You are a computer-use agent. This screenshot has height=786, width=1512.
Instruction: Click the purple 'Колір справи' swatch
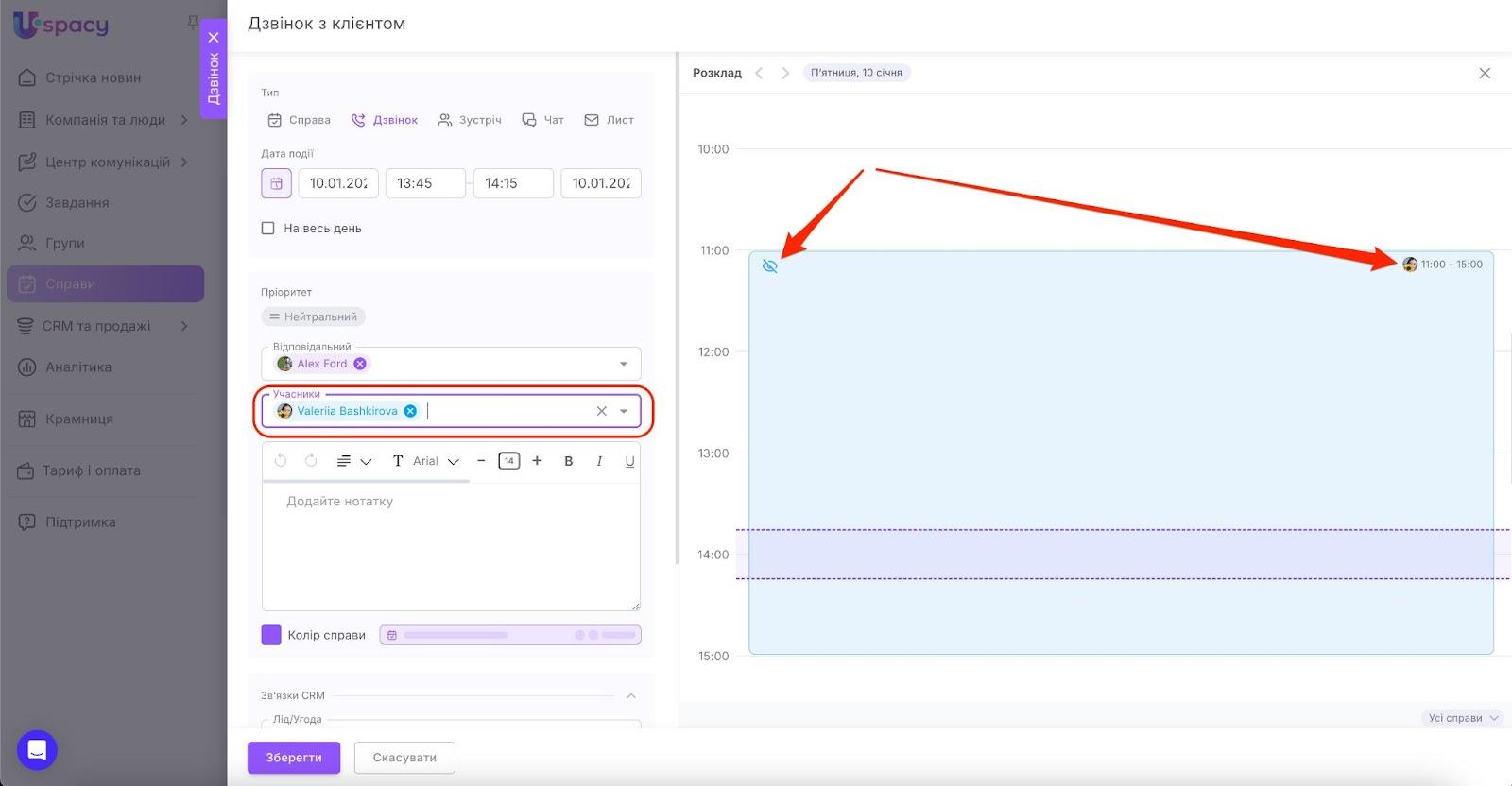pos(271,635)
